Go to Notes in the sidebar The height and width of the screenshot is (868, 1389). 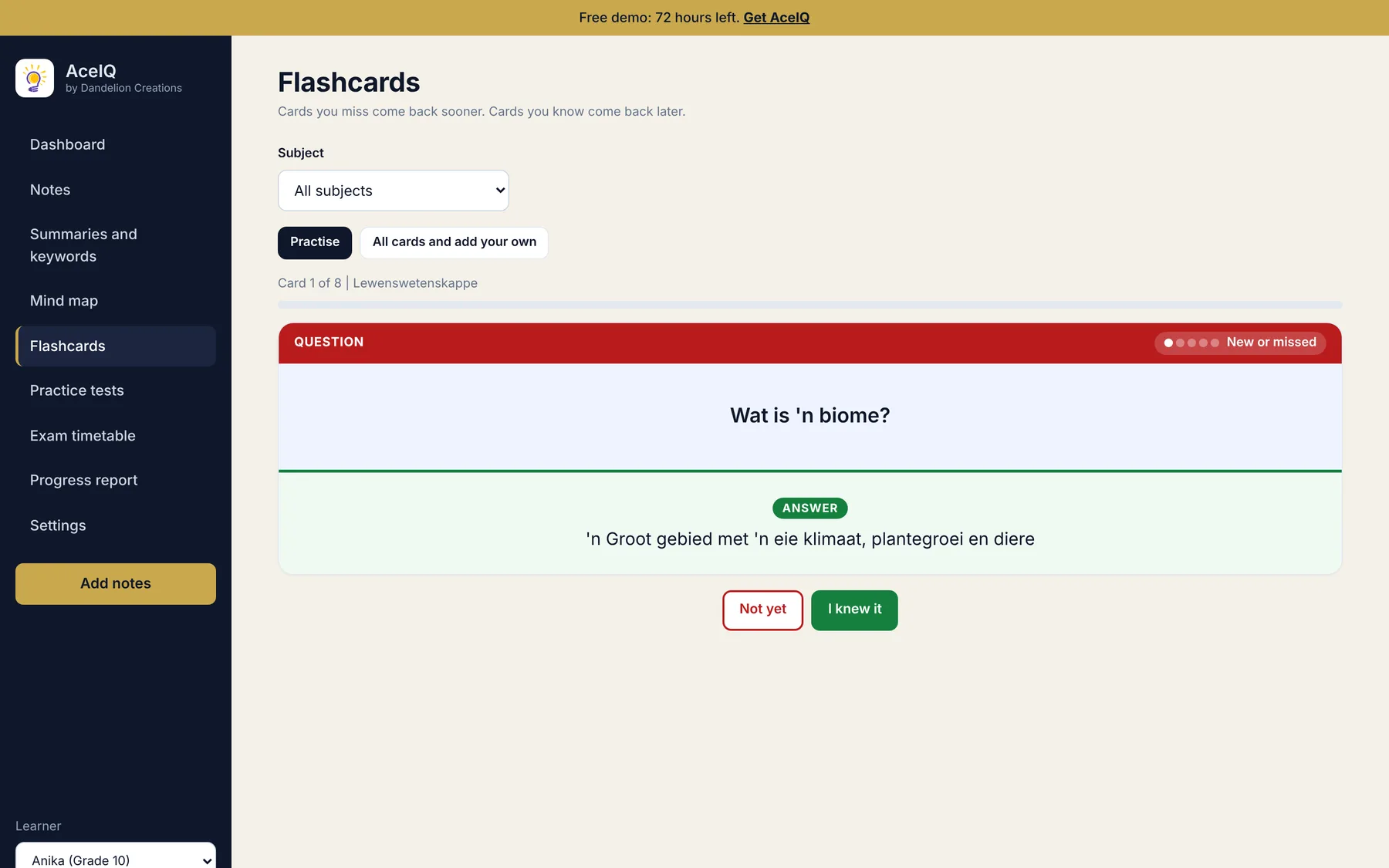[116, 190]
